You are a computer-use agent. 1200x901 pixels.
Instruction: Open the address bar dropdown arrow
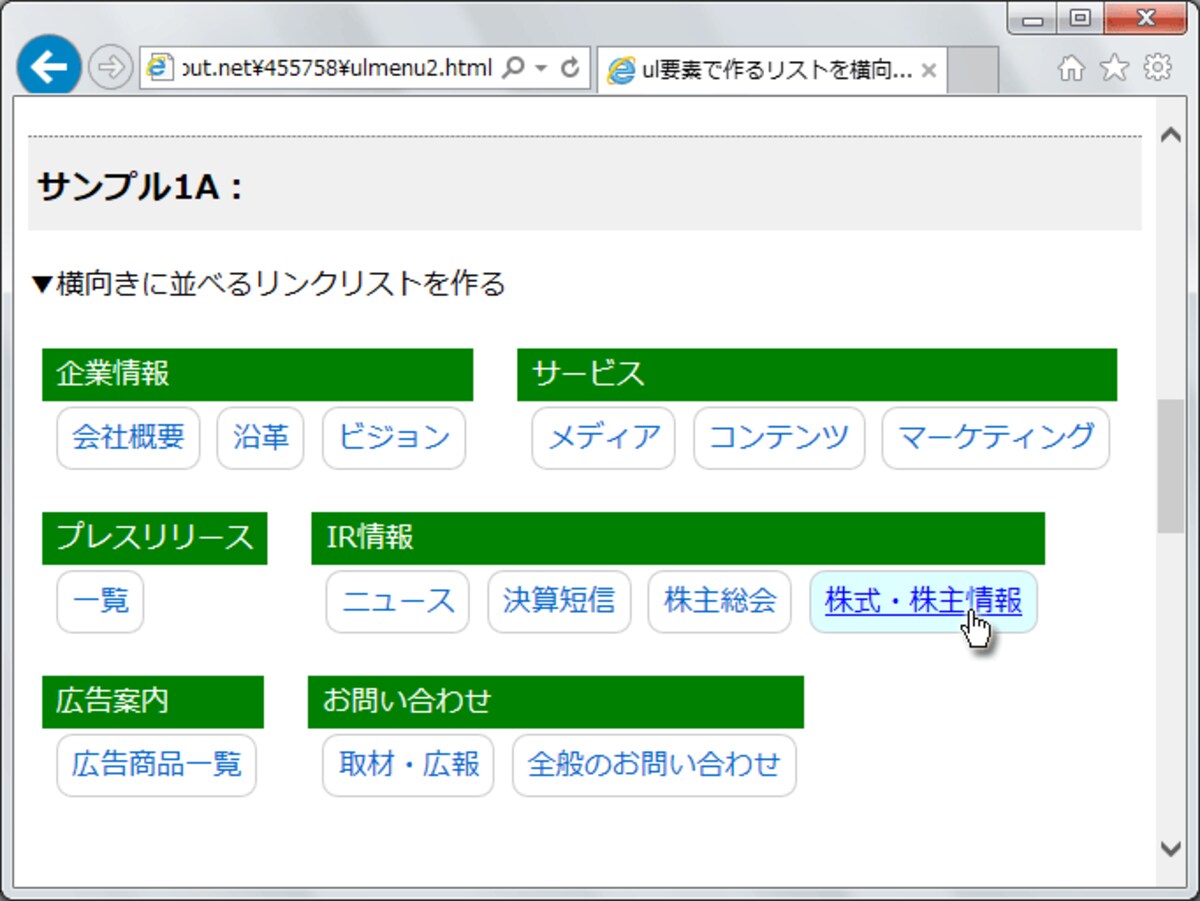(x=542, y=68)
